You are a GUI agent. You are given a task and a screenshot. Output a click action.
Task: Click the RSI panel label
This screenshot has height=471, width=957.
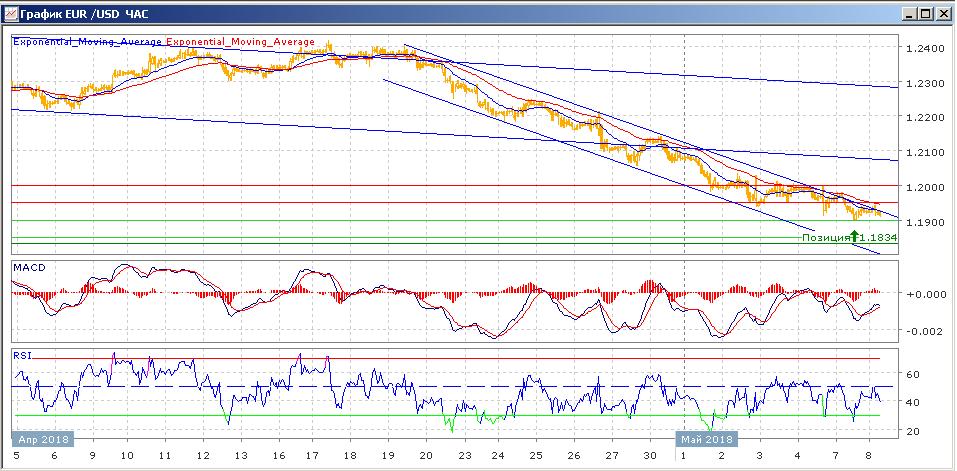[21, 354]
